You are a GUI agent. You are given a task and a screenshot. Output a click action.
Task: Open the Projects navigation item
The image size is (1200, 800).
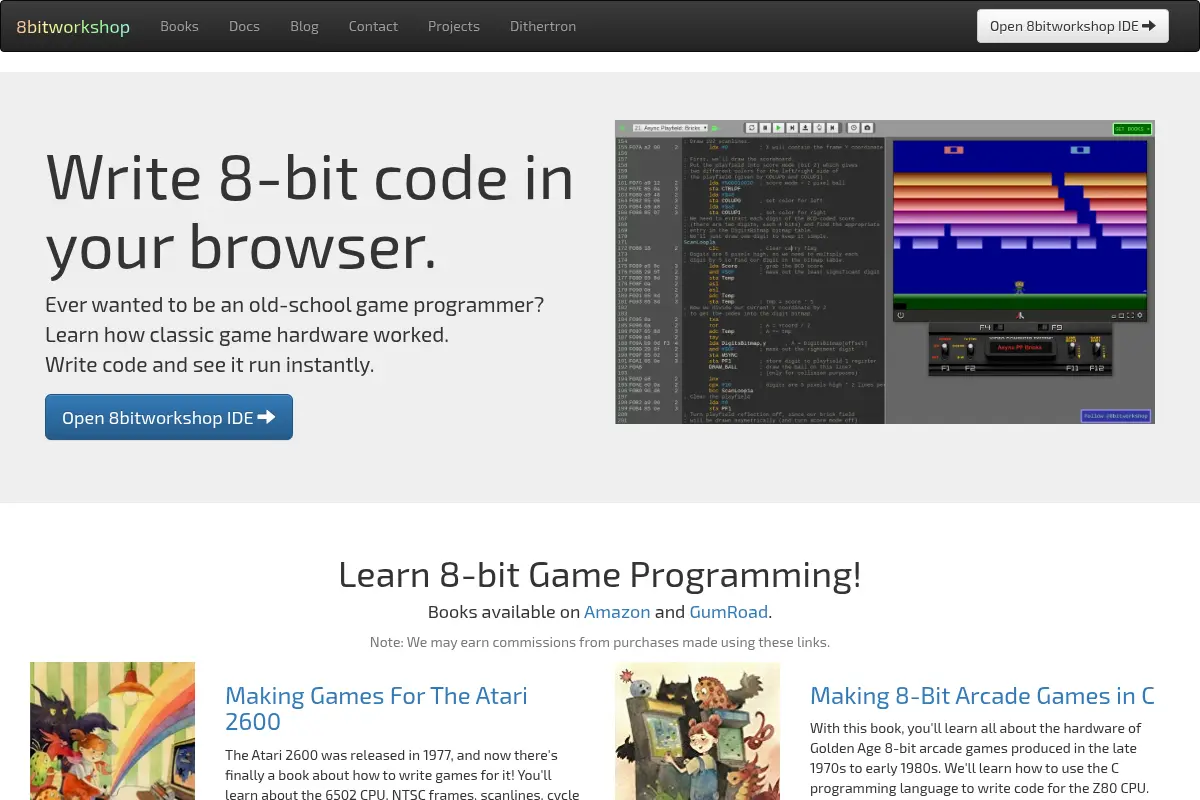[x=454, y=27]
